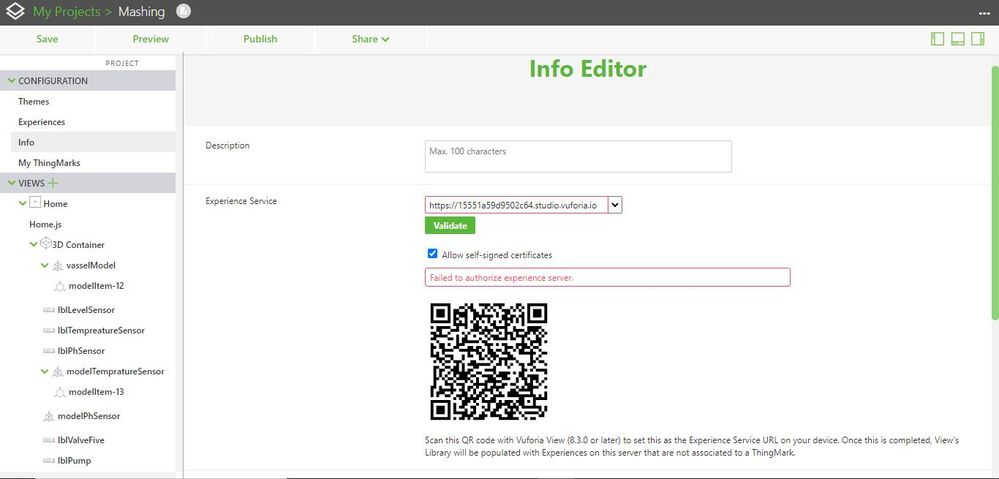Click the Home view page icon

(35, 203)
